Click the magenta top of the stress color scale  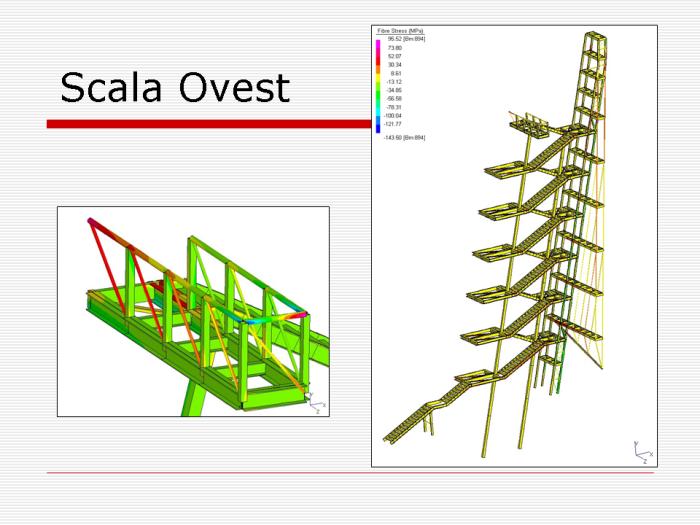[x=379, y=43]
